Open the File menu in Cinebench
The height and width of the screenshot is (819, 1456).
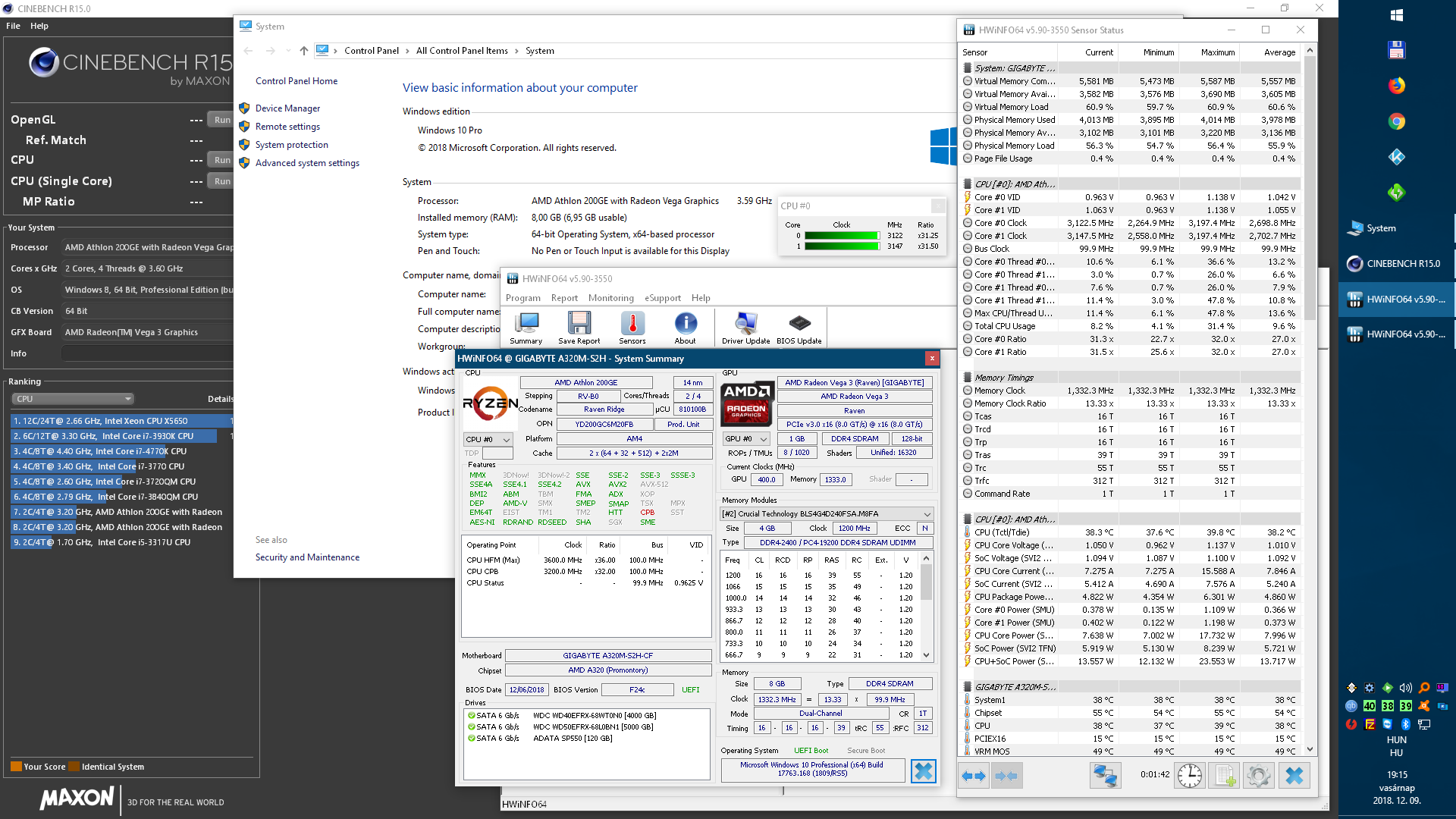(13, 26)
